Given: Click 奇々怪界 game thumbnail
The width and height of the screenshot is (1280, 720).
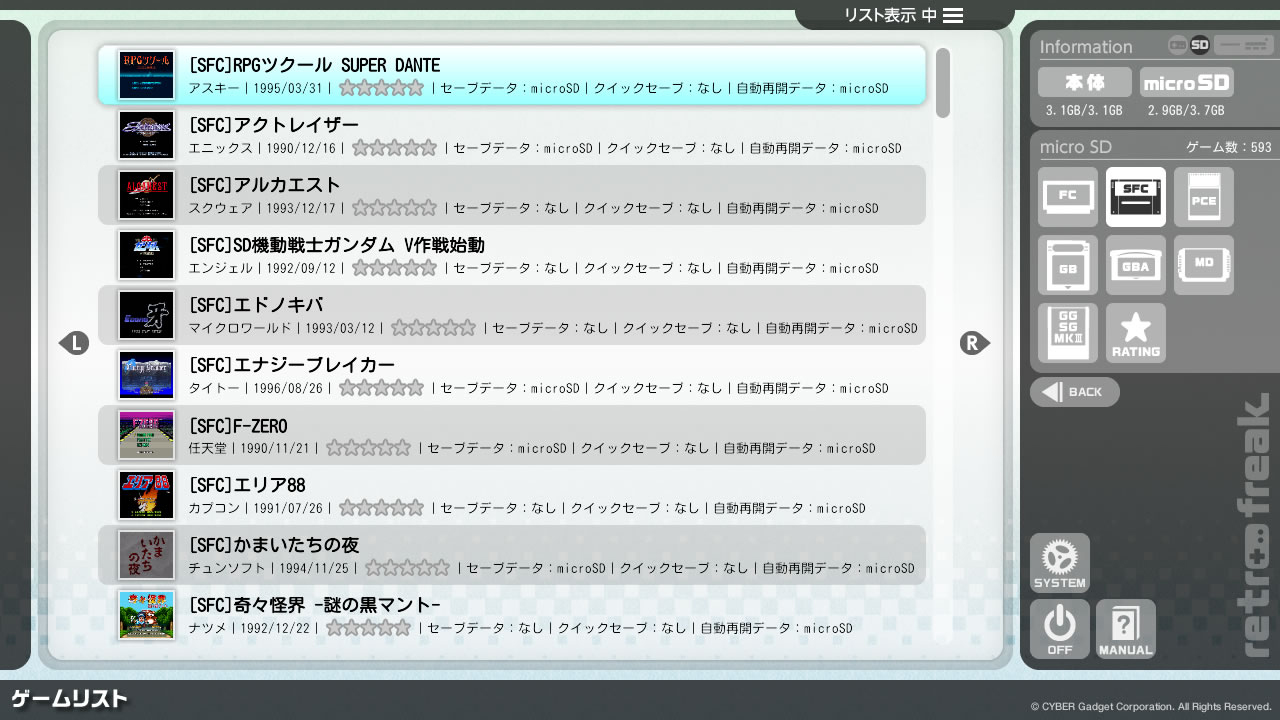Looking at the screenshot, I should point(146,615).
